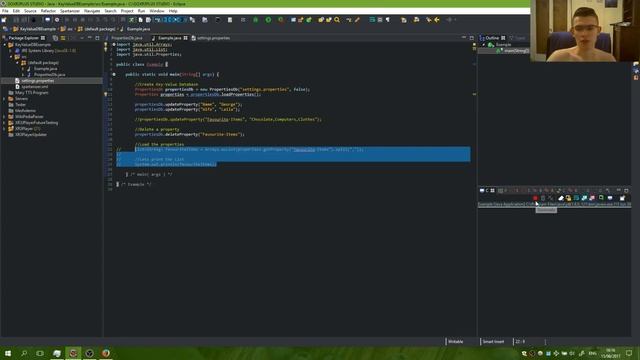Toggle block selection mode icon

pyautogui.click(x=380, y=20)
